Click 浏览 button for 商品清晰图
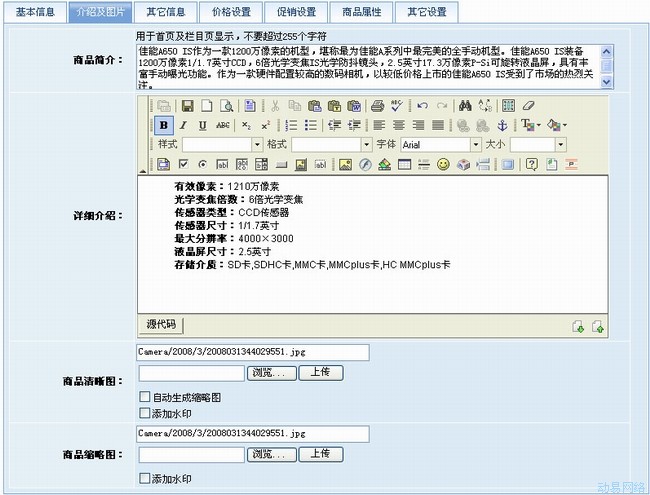 click(272, 373)
